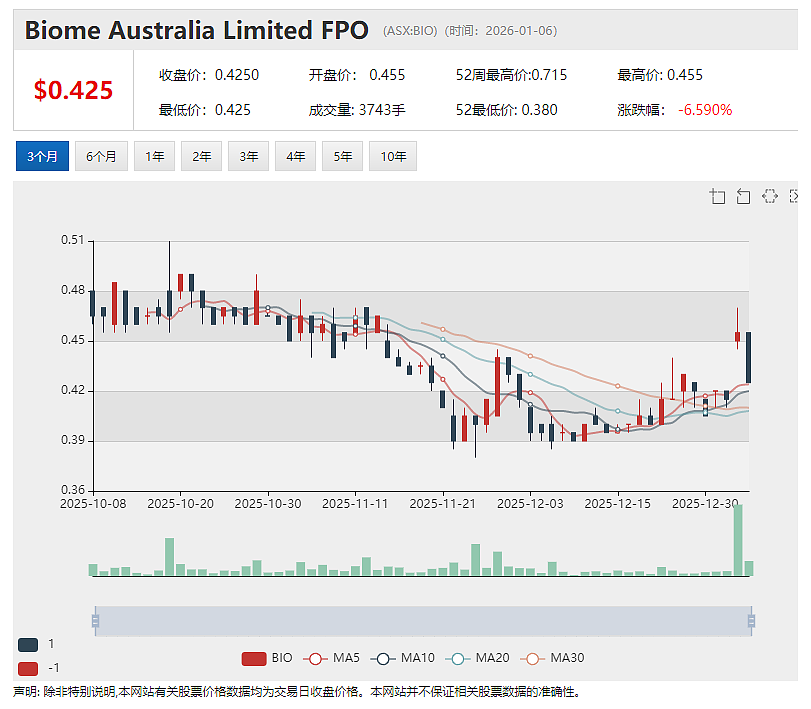
Task: Click the 0.42 y-axis label
Action: point(72,390)
